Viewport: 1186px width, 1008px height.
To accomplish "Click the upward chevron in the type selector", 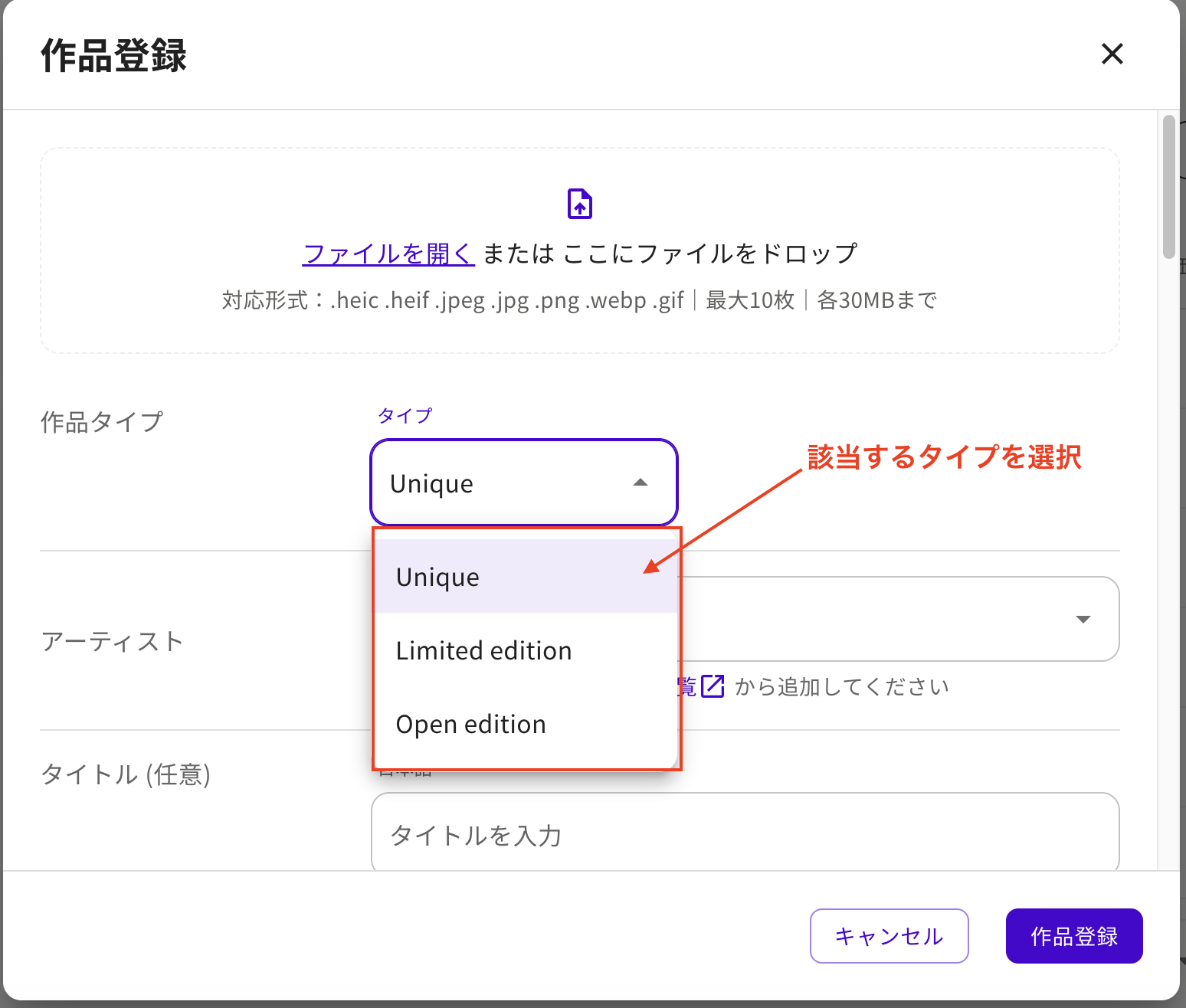I will pyautogui.click(x=641, y=483).
